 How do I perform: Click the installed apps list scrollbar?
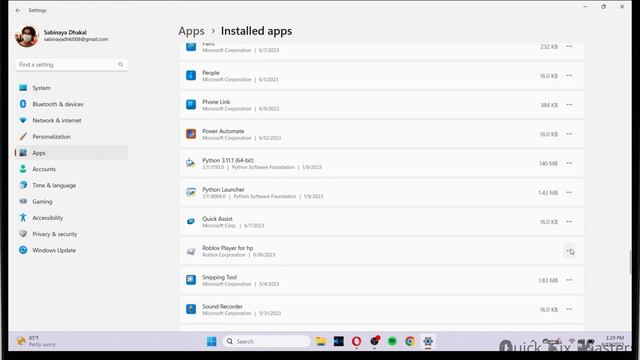631,262
